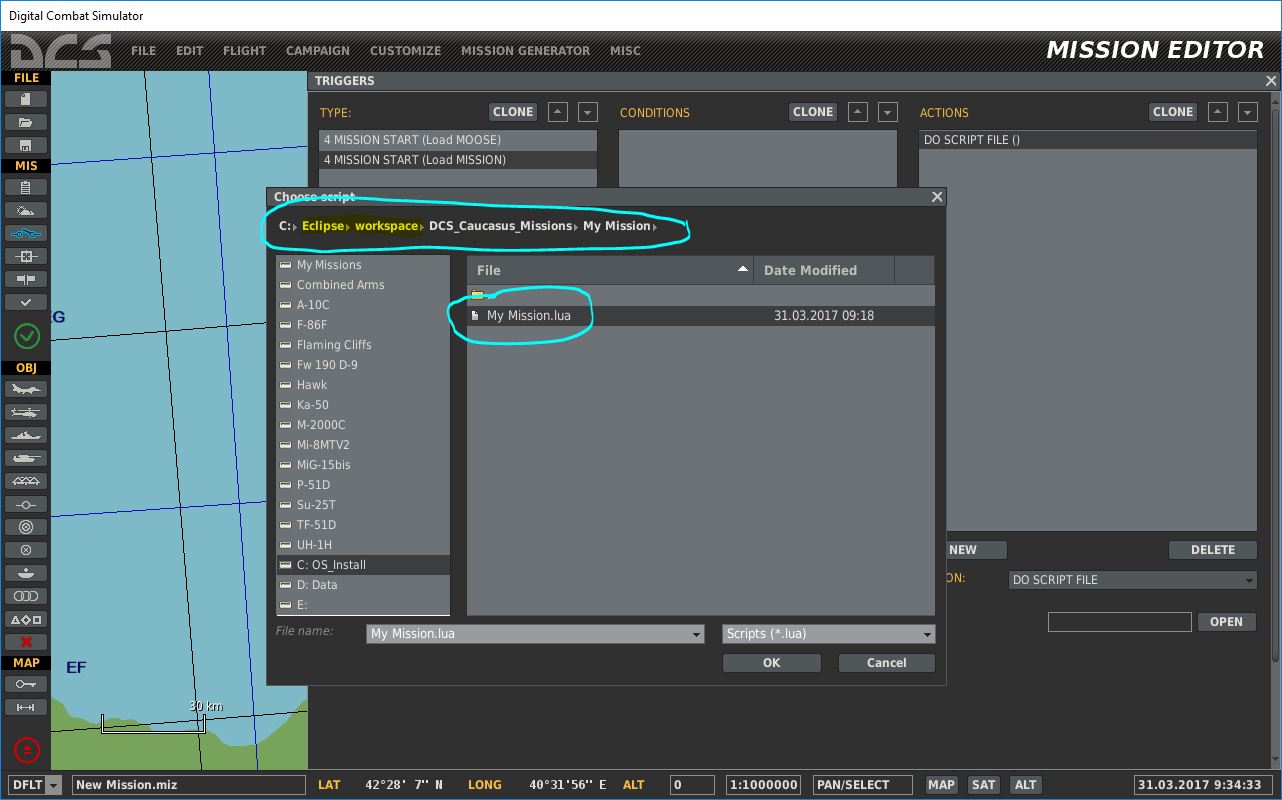Open the CAMPAIGN menu

(x=318, y=50)
